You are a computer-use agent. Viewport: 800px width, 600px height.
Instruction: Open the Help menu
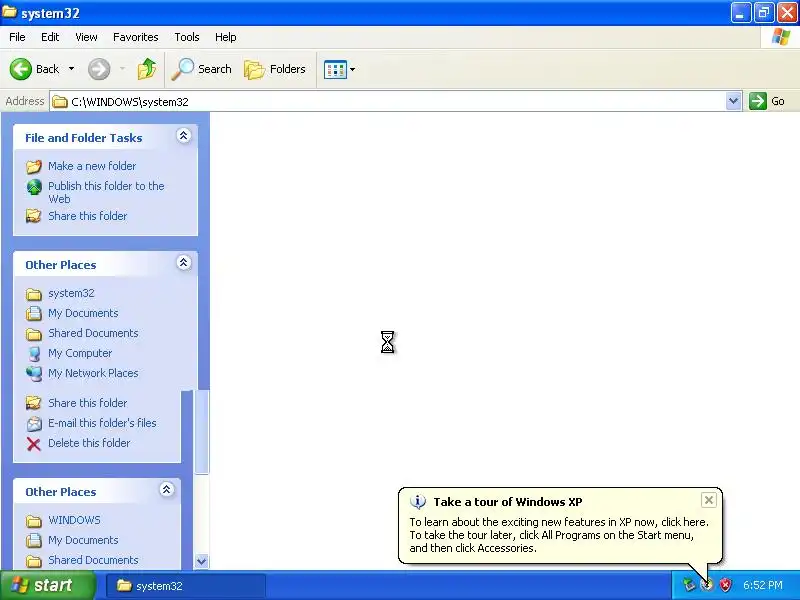pos(226,37)
